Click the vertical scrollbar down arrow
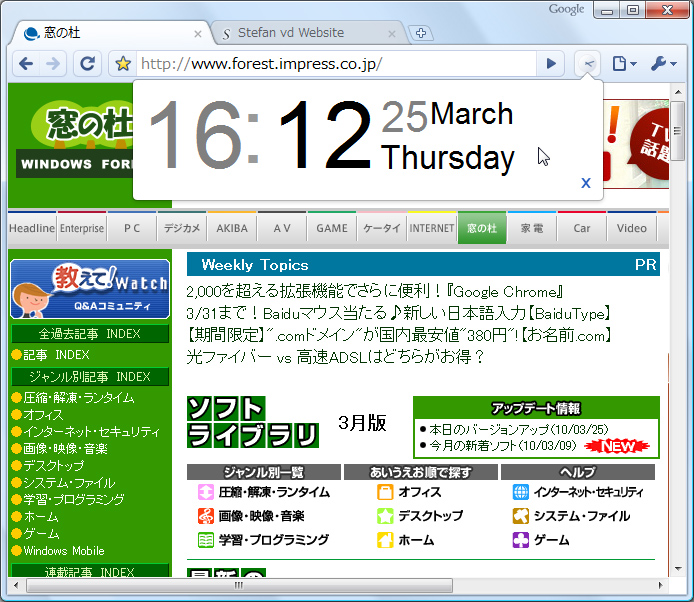Viewport: 694px width, 602px height. [x=678, y=569]
